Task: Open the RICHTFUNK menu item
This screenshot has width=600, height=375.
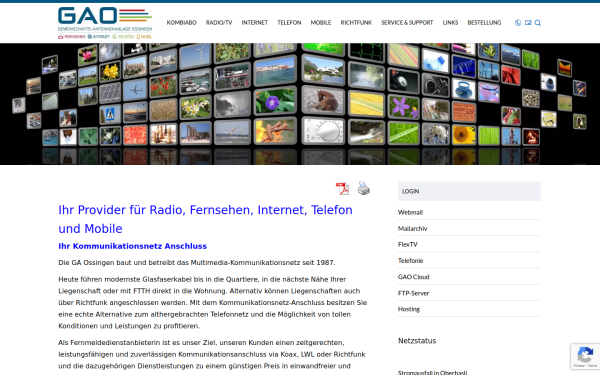Action: (x=356, y=23)
